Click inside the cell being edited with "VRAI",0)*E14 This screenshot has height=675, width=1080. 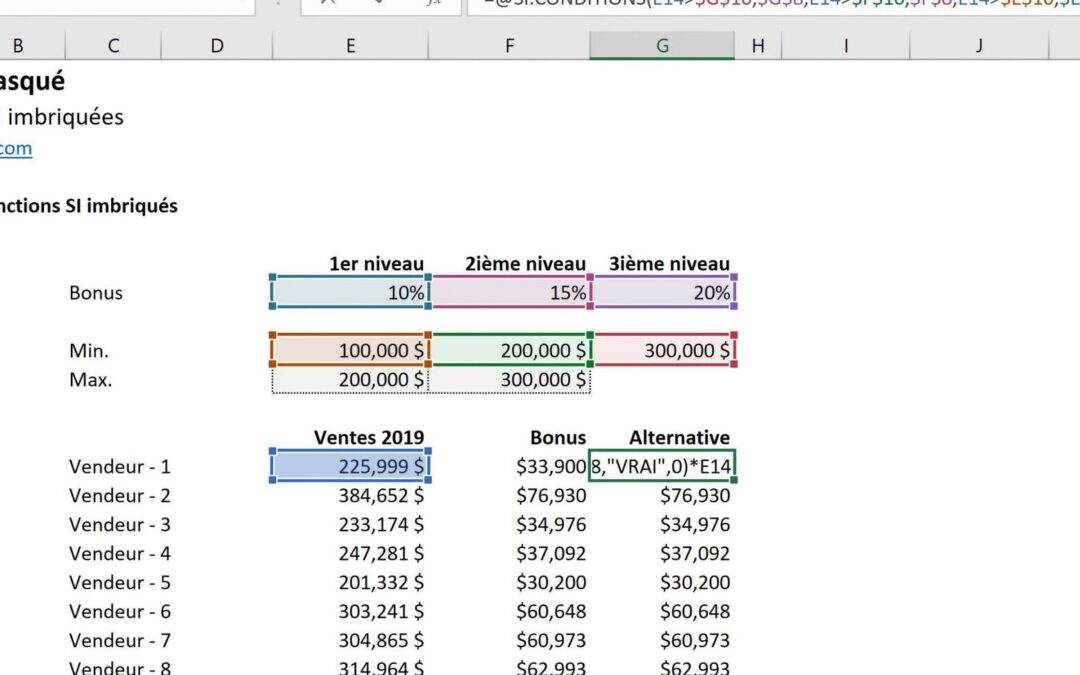662,466
